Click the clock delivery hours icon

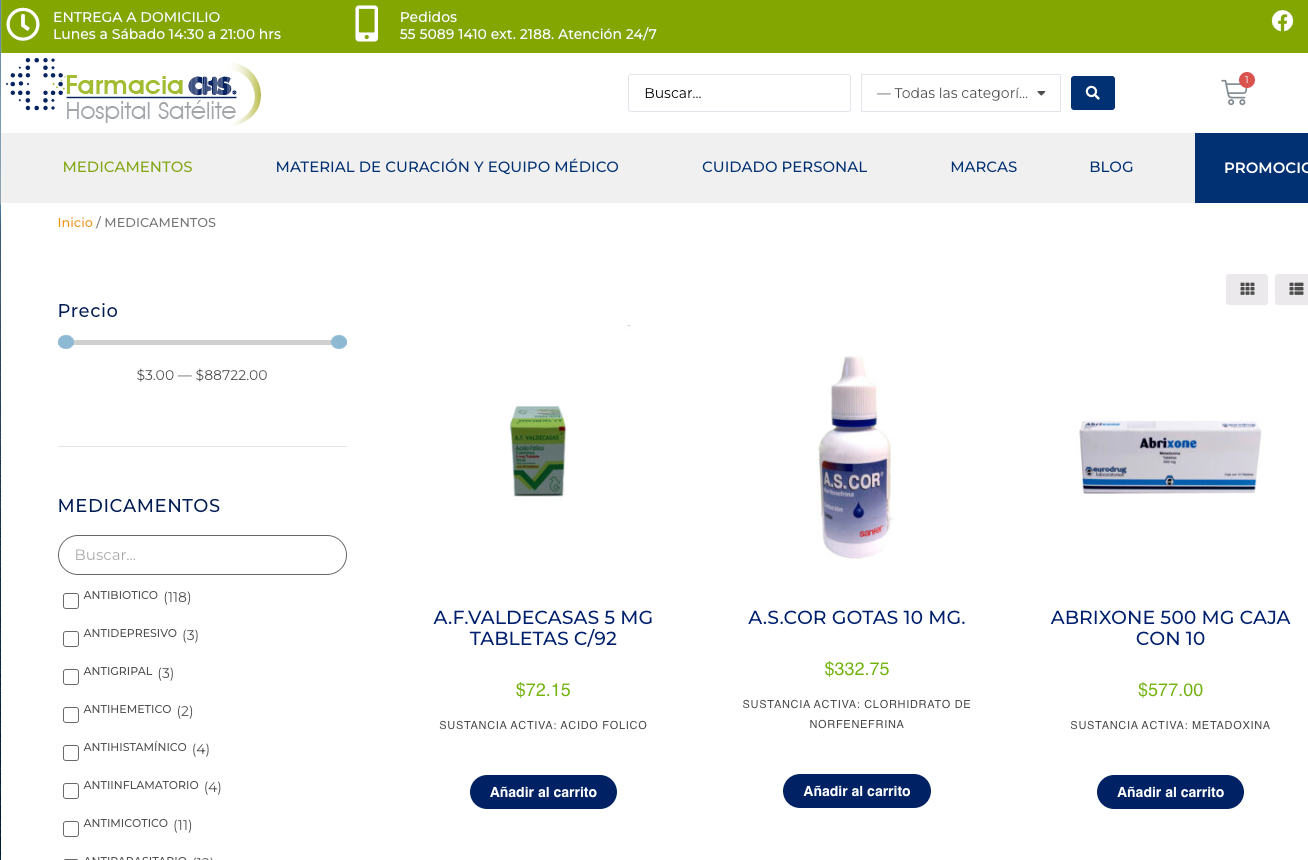point(23,25)
